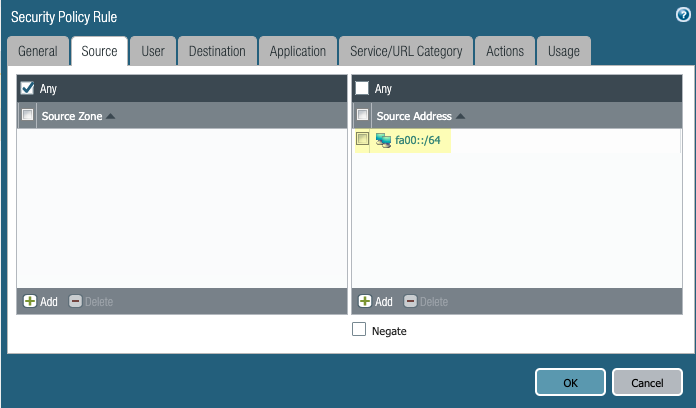Viewport: 696px width, 408px height.
Task: Sort by the Source Address column arrow
Action: click(460, 116)
